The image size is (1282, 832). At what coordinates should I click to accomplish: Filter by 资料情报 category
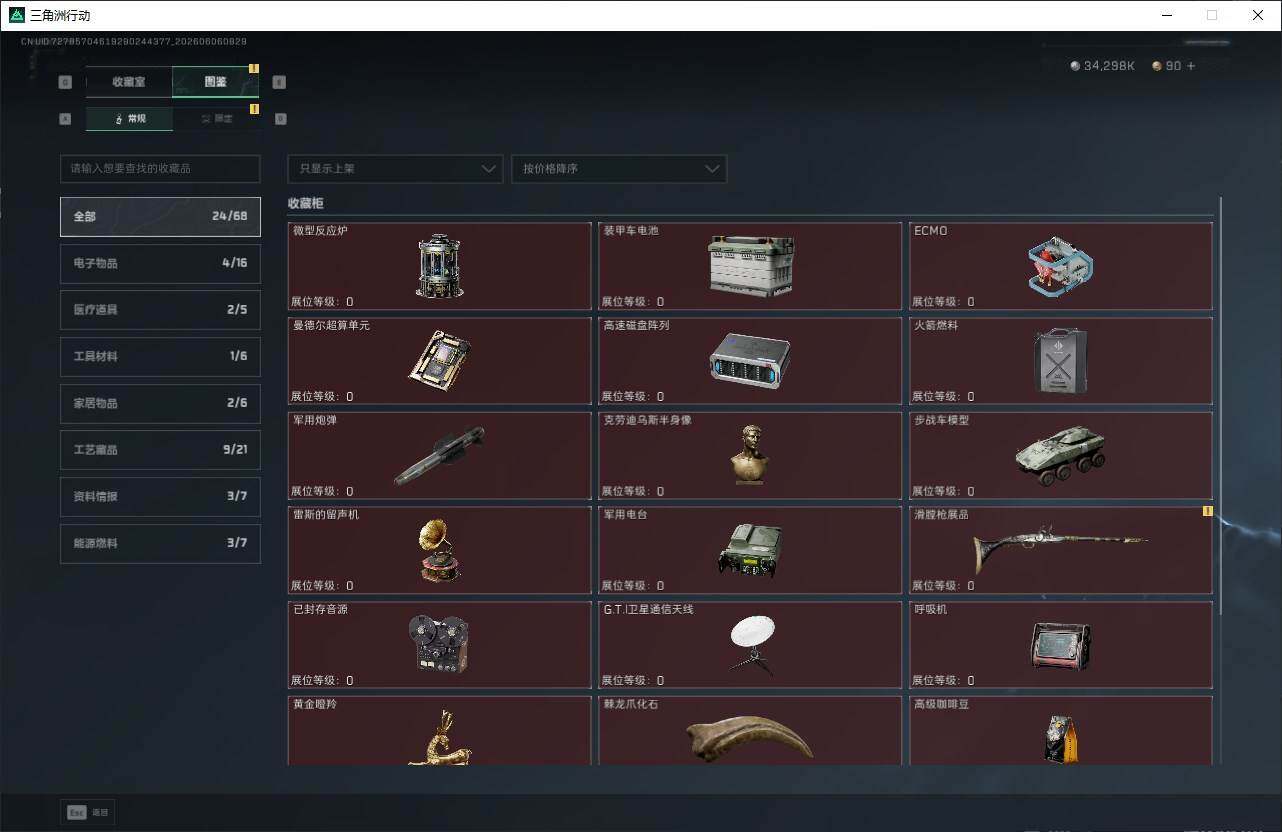160,496
